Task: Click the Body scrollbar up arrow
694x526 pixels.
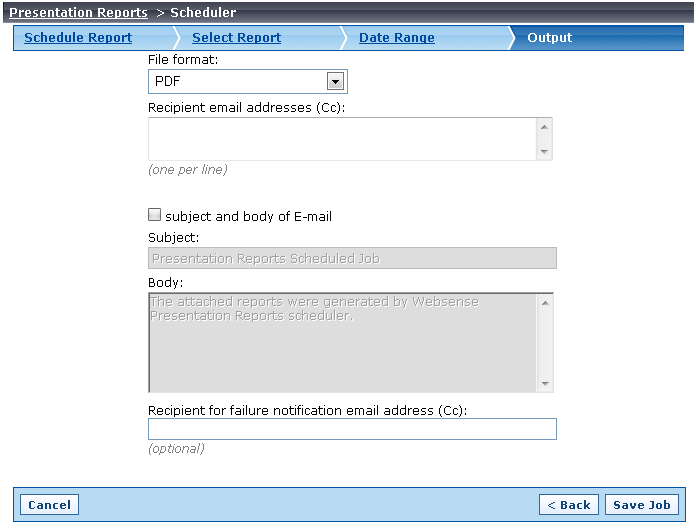Action: coord(545,303)
